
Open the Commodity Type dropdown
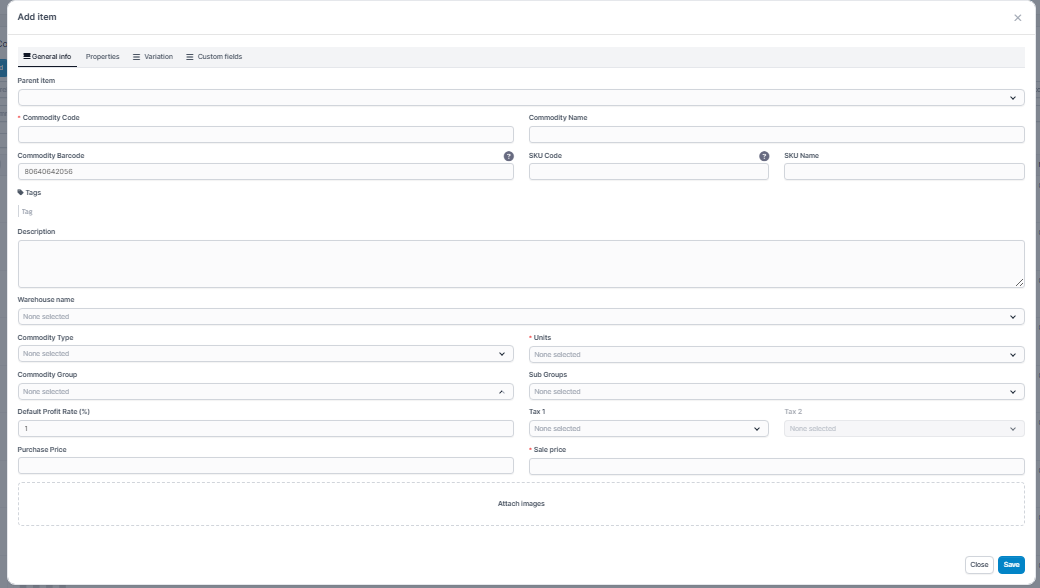click(x=265, y=354)
